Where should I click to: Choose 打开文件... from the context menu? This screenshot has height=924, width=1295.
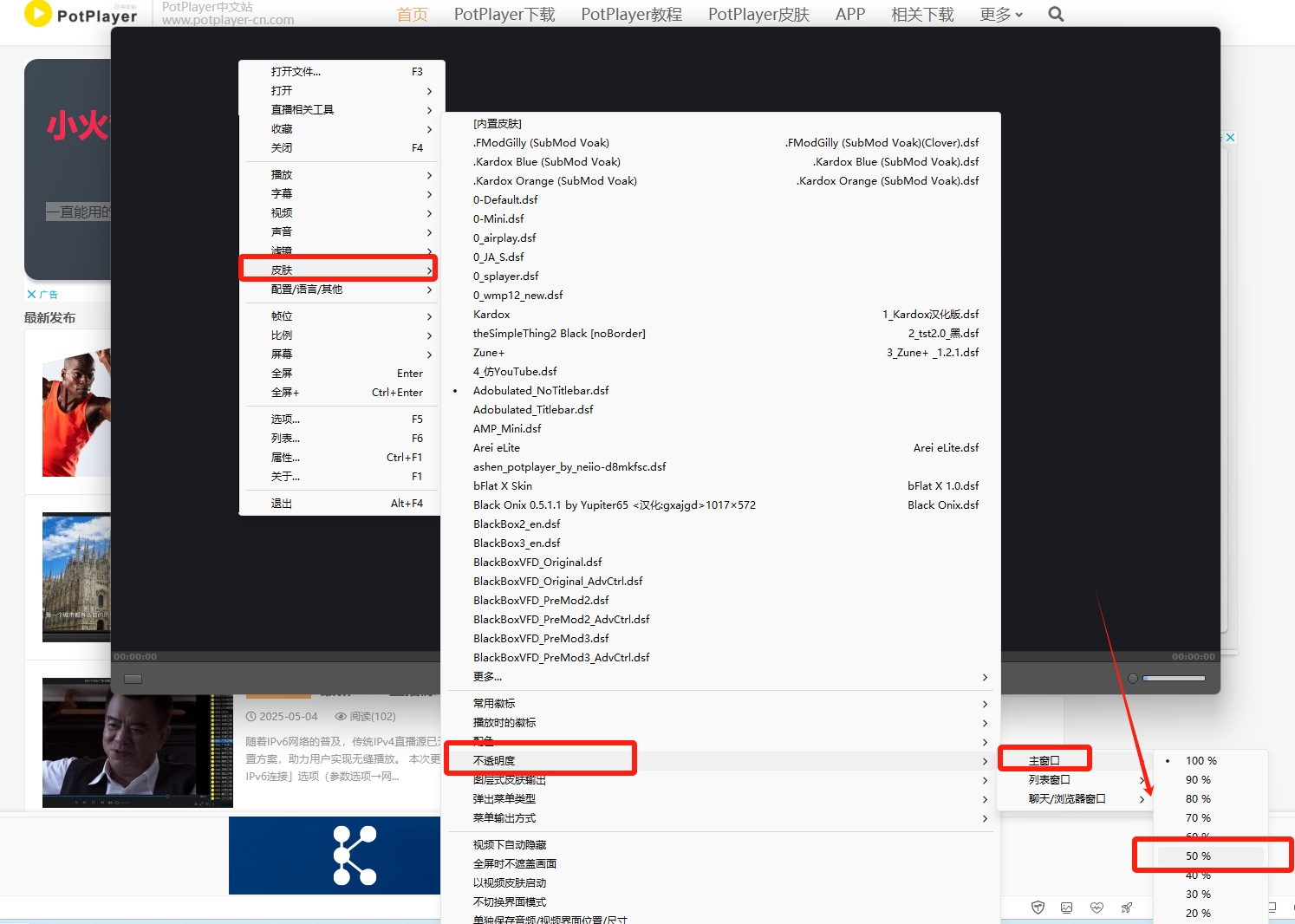[340, 72]
